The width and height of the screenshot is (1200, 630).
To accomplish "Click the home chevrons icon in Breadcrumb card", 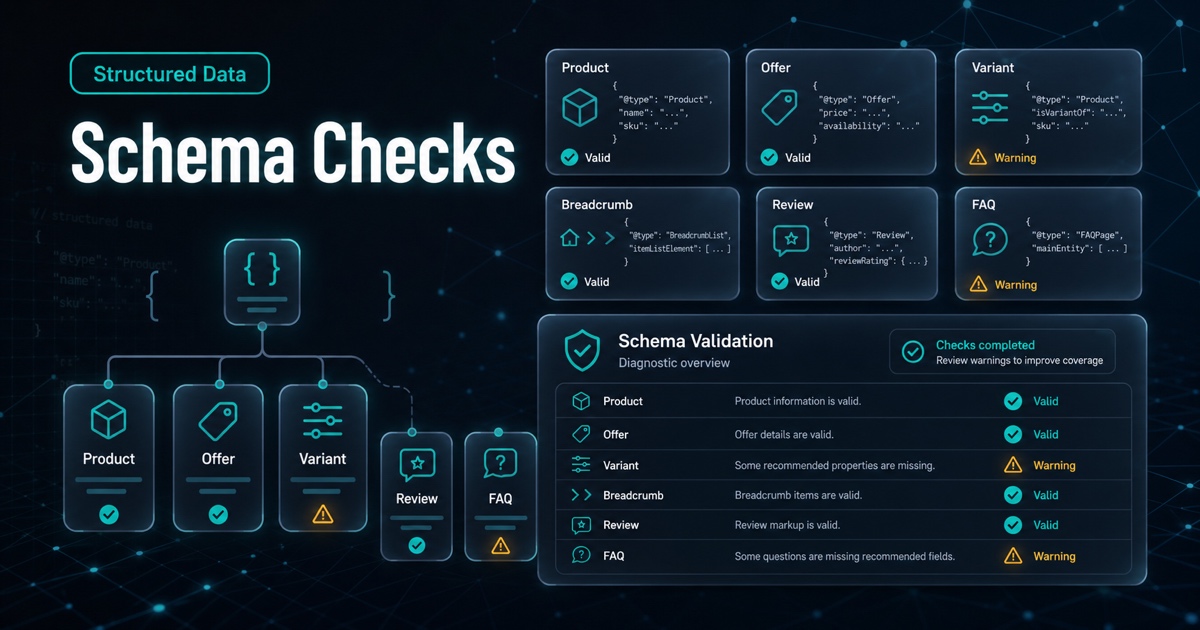I will pos(586,239).
